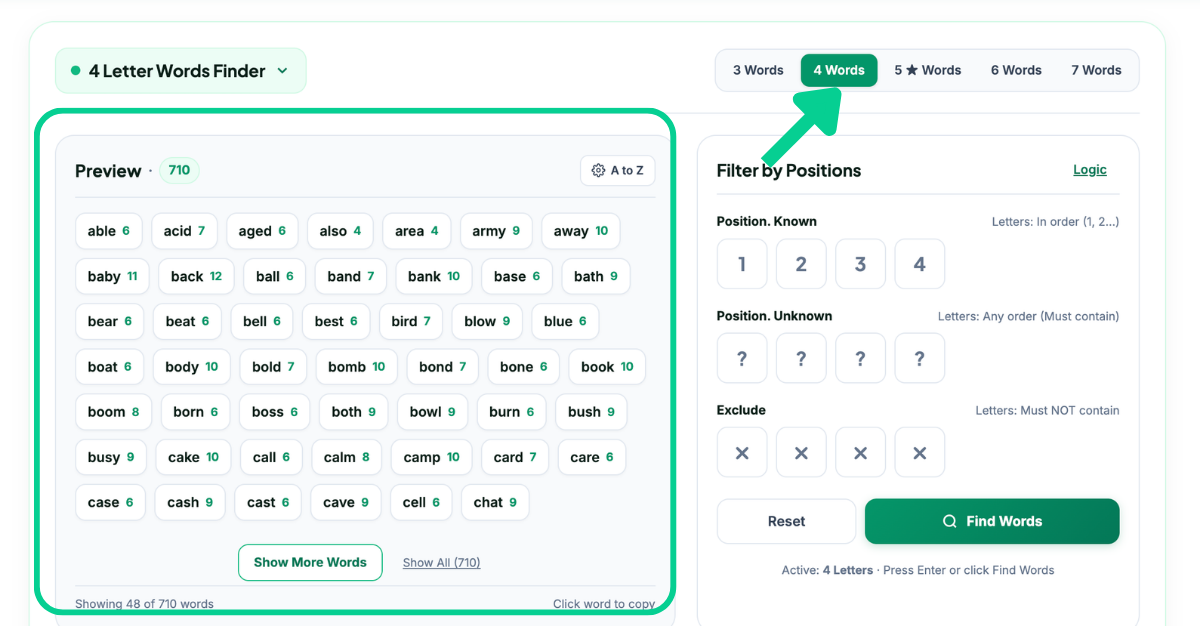This screenshot has width=1200, height=628.
Task: Copy the word "cash"
Action: point(190,502)
